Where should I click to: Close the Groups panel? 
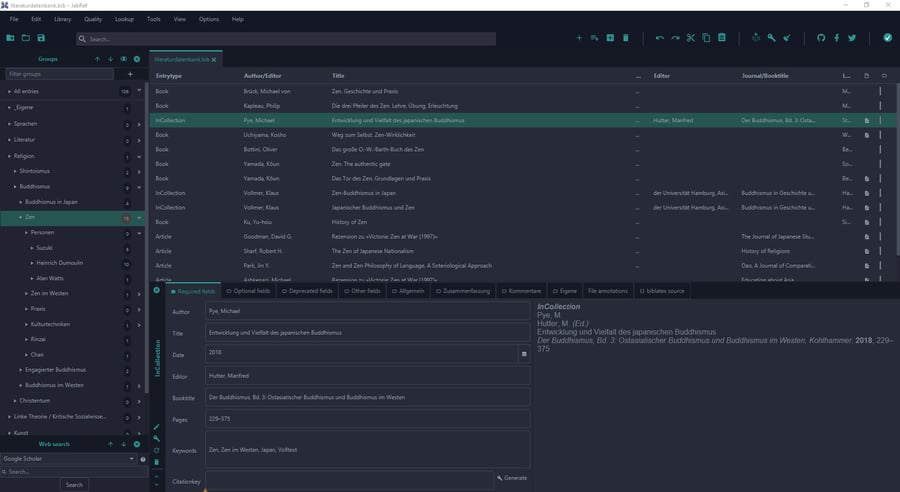[x=137, y=59]
